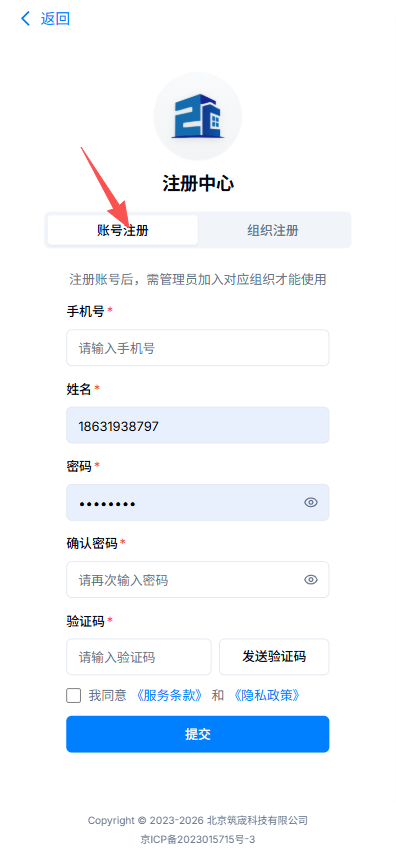Tap the 返回 text link
Image resolution: width=396 pixels, height=857 pixels.
point(55,19)
